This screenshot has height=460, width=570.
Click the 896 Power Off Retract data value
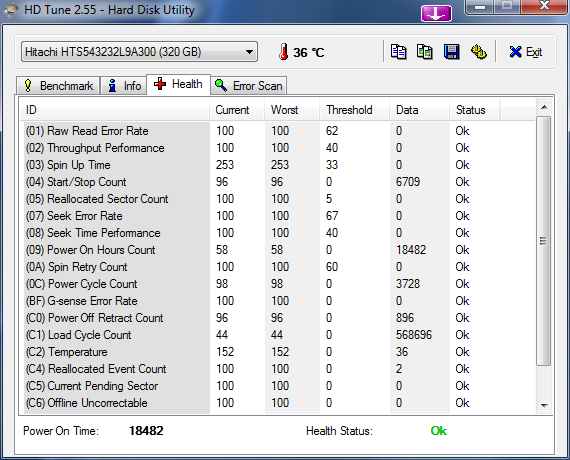click(x=405, y=318)
